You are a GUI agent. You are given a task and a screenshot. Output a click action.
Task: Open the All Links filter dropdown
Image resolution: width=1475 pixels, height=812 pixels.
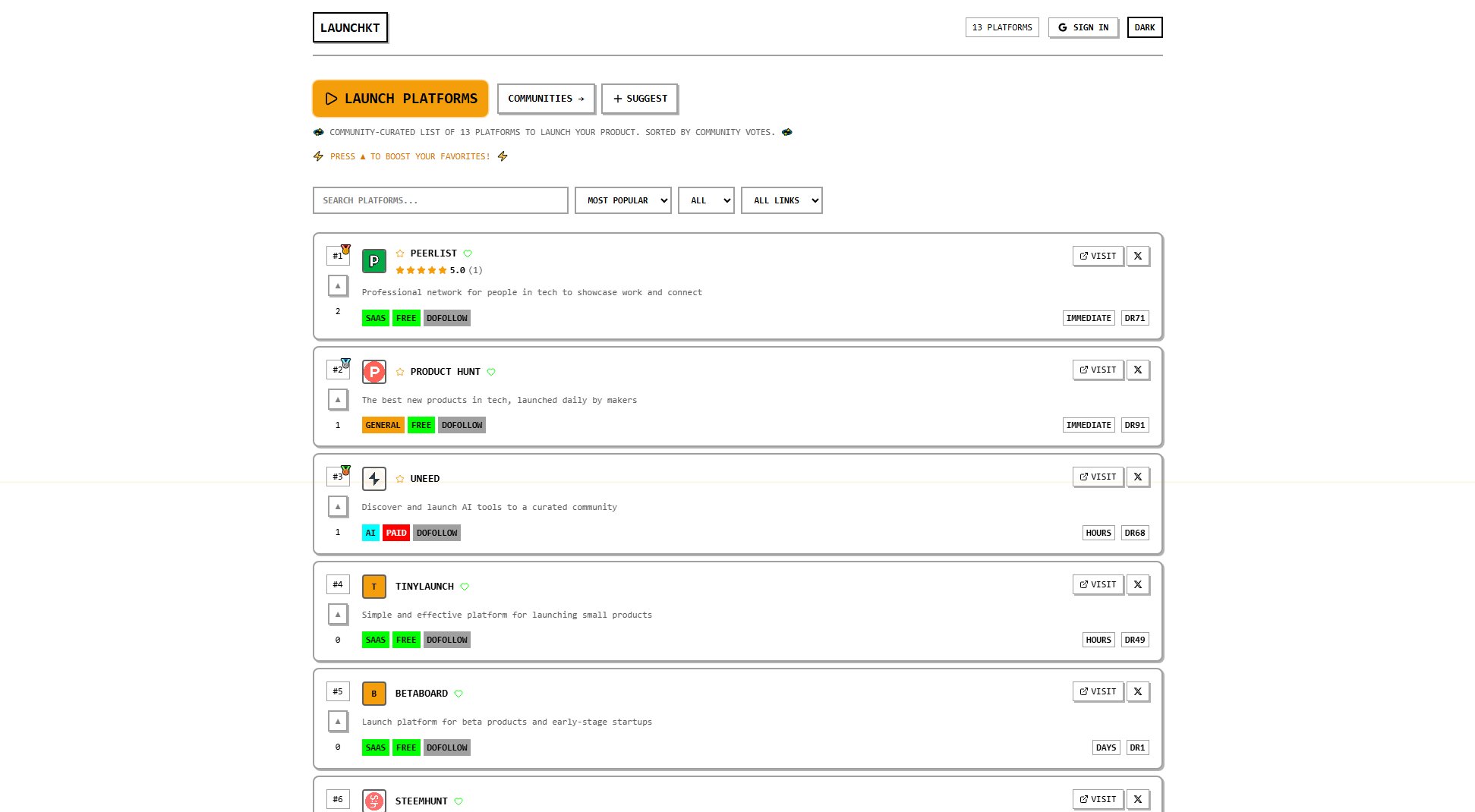(x=782, y=200)
